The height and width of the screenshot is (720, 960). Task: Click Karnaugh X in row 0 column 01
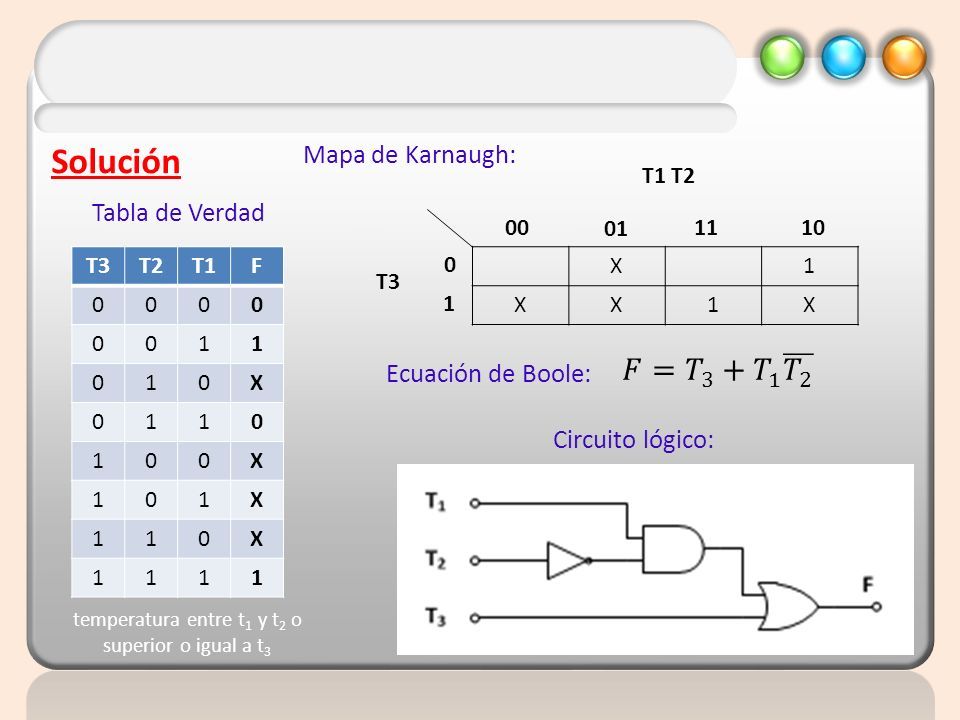coord(617,266)
